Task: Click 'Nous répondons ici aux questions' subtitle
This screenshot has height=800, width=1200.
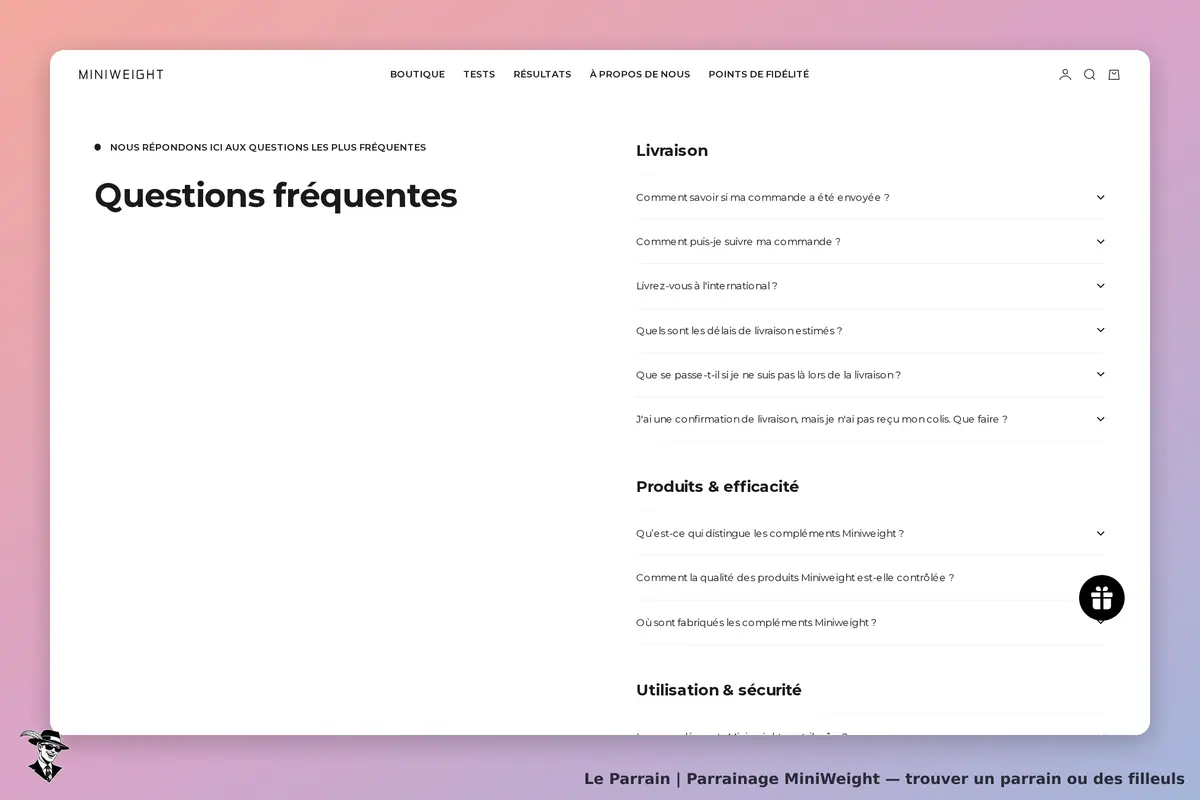Action: [x=268, y=147]
